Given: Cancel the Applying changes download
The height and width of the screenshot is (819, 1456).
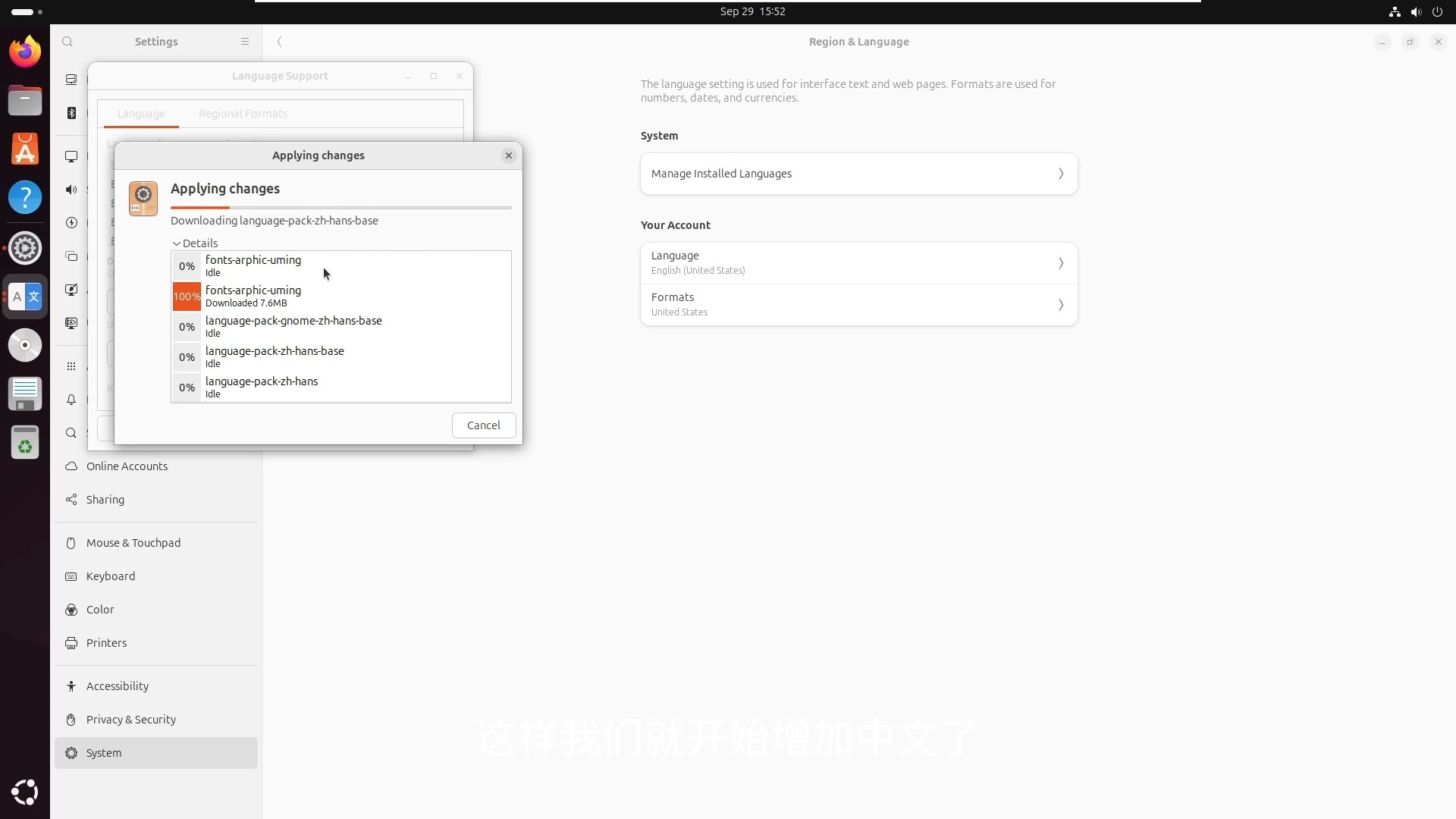Looking at the screenshot, I should click(484, 425).
